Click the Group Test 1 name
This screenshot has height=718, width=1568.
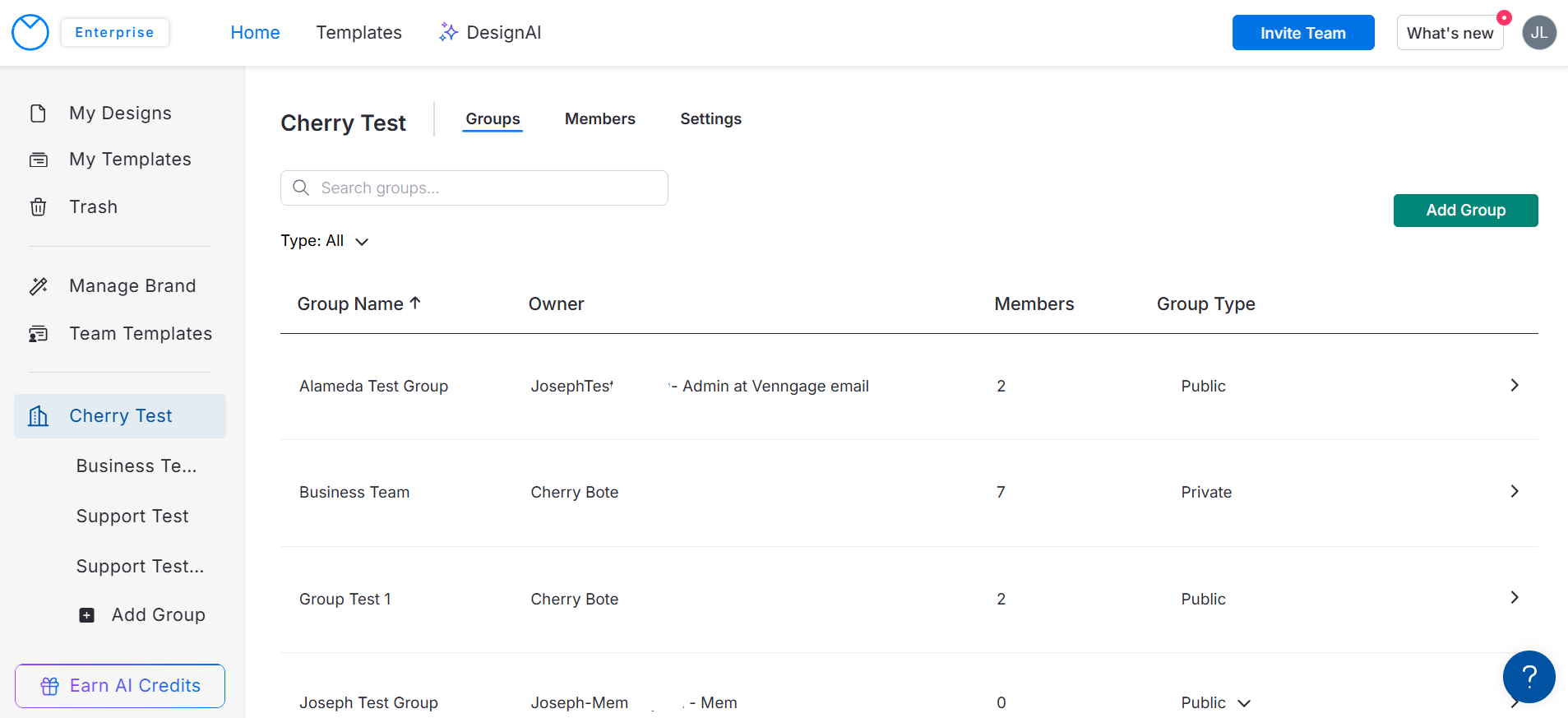click(x=345, y=599)
